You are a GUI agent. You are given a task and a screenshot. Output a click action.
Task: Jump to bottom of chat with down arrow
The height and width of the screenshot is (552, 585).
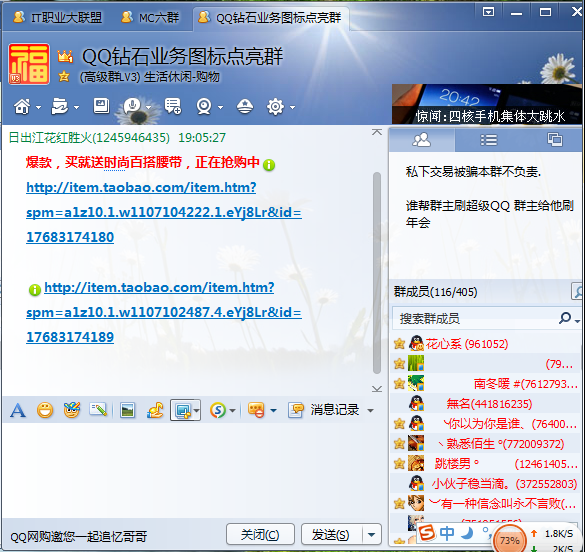coord(377,389)
